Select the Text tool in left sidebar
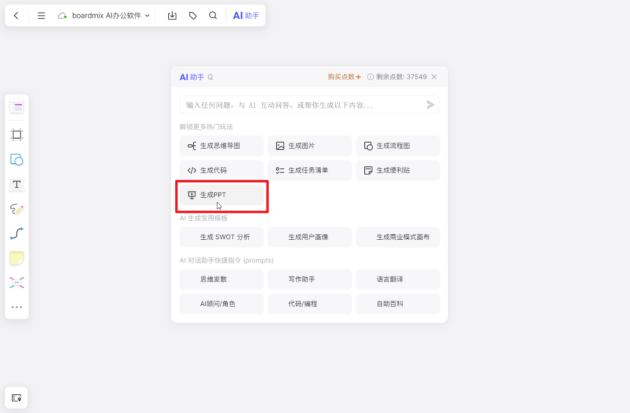 [x=17, y=184]
